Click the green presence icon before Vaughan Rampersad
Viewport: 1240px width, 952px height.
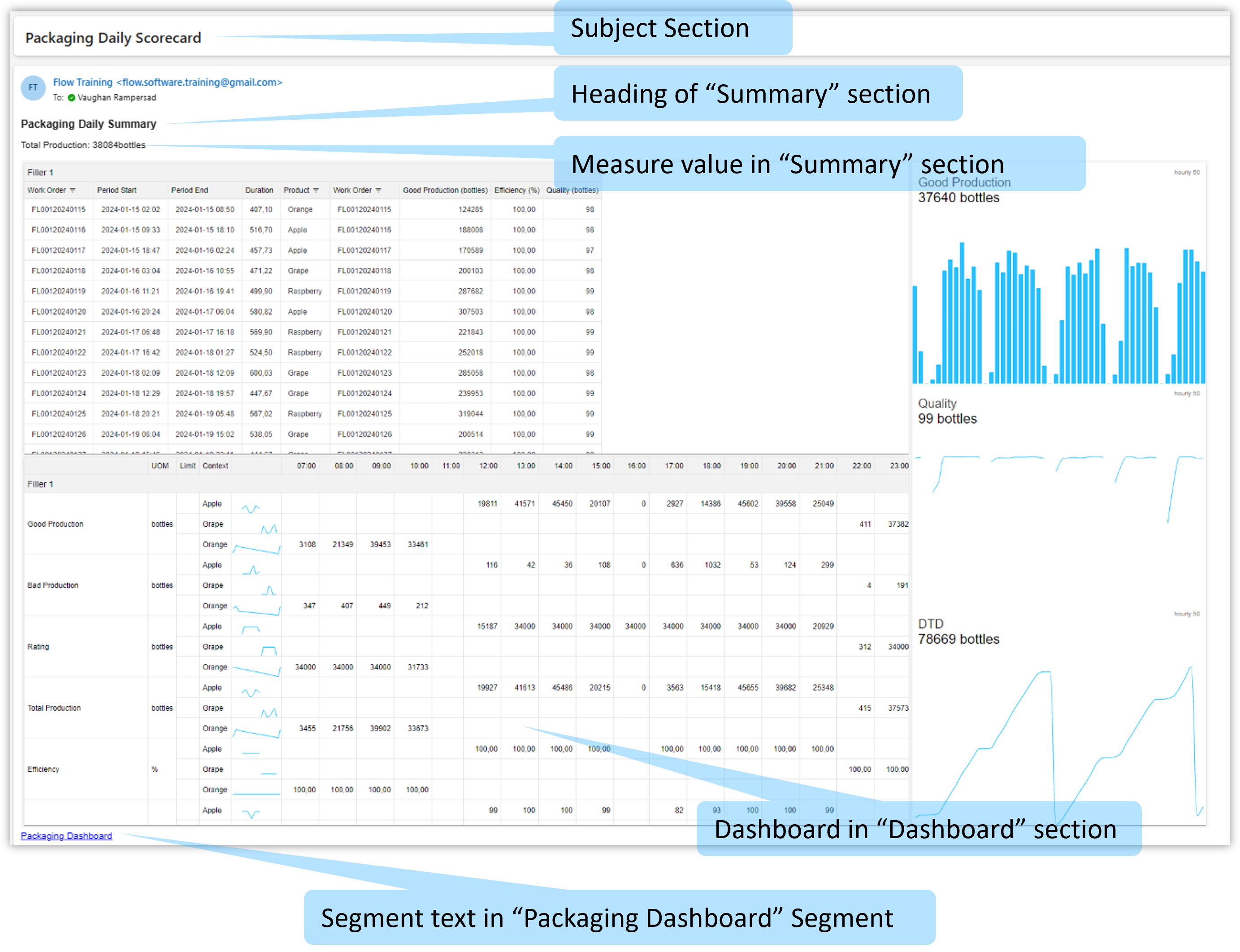point(71,97)
